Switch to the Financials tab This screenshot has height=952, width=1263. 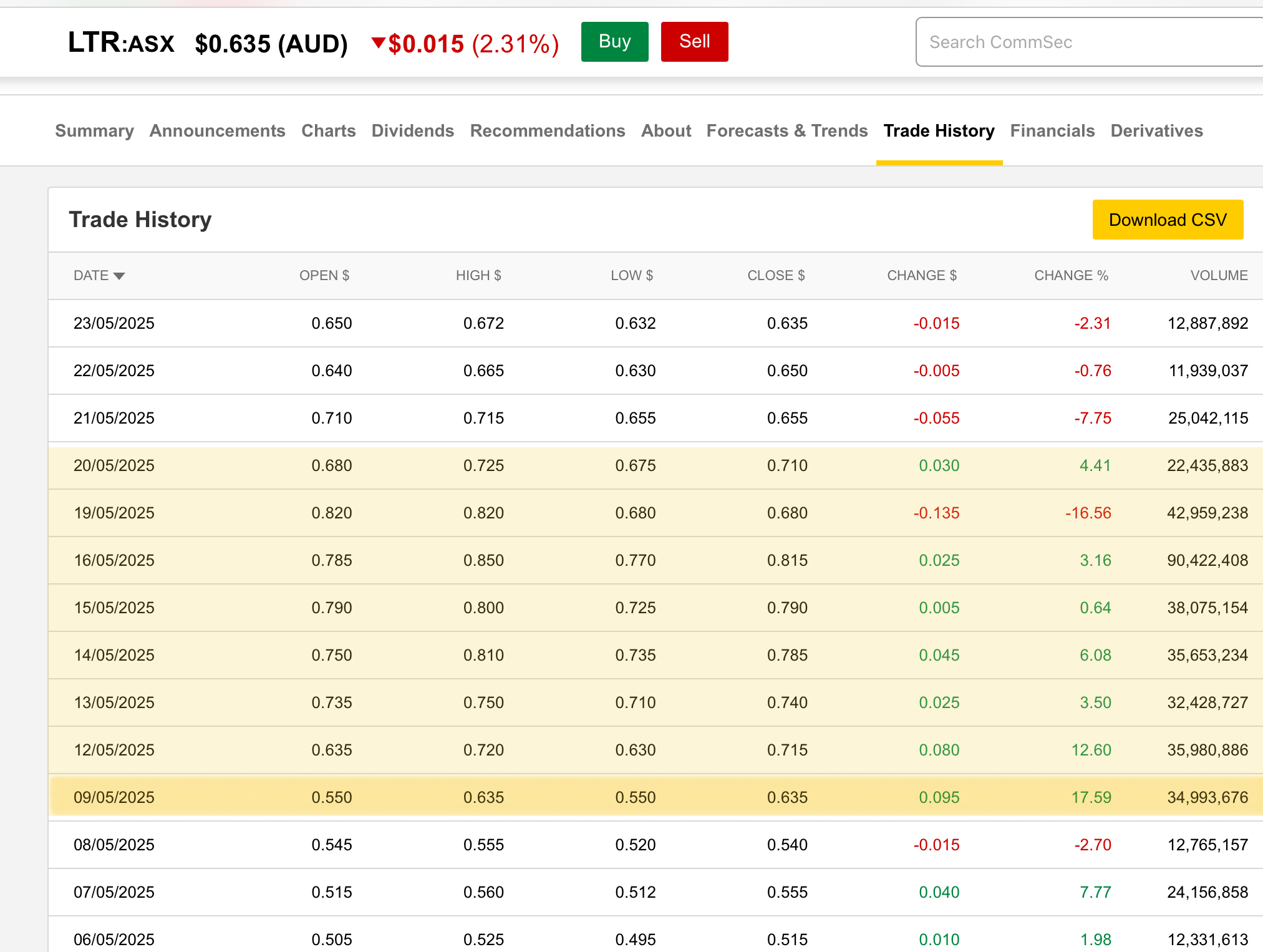point(1052,130)
